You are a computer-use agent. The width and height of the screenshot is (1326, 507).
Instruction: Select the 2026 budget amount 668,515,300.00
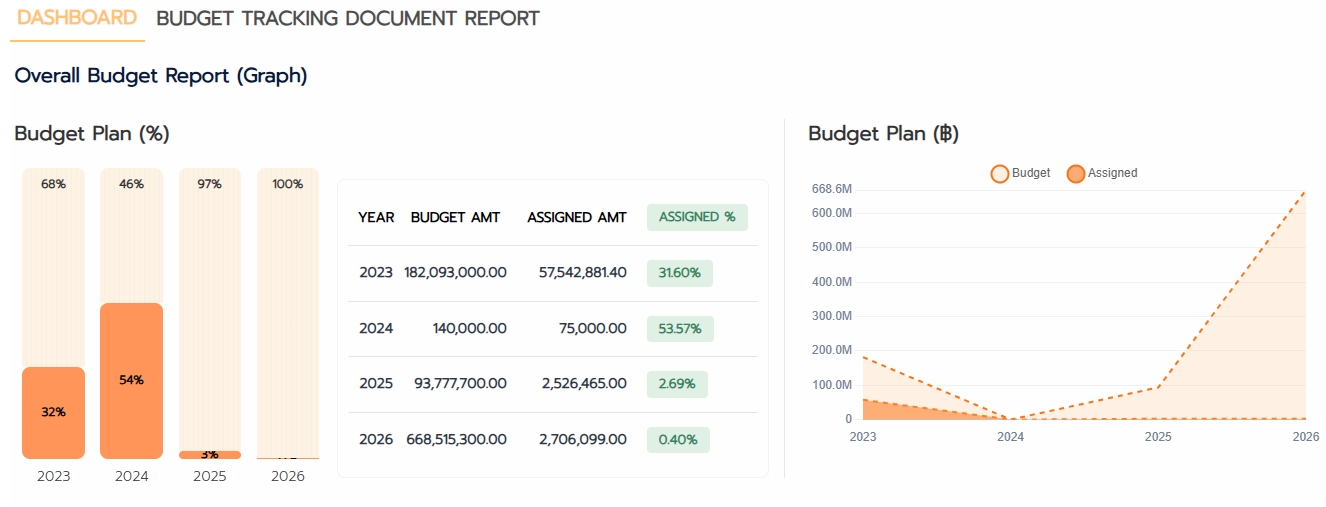(x=456, y=440)
